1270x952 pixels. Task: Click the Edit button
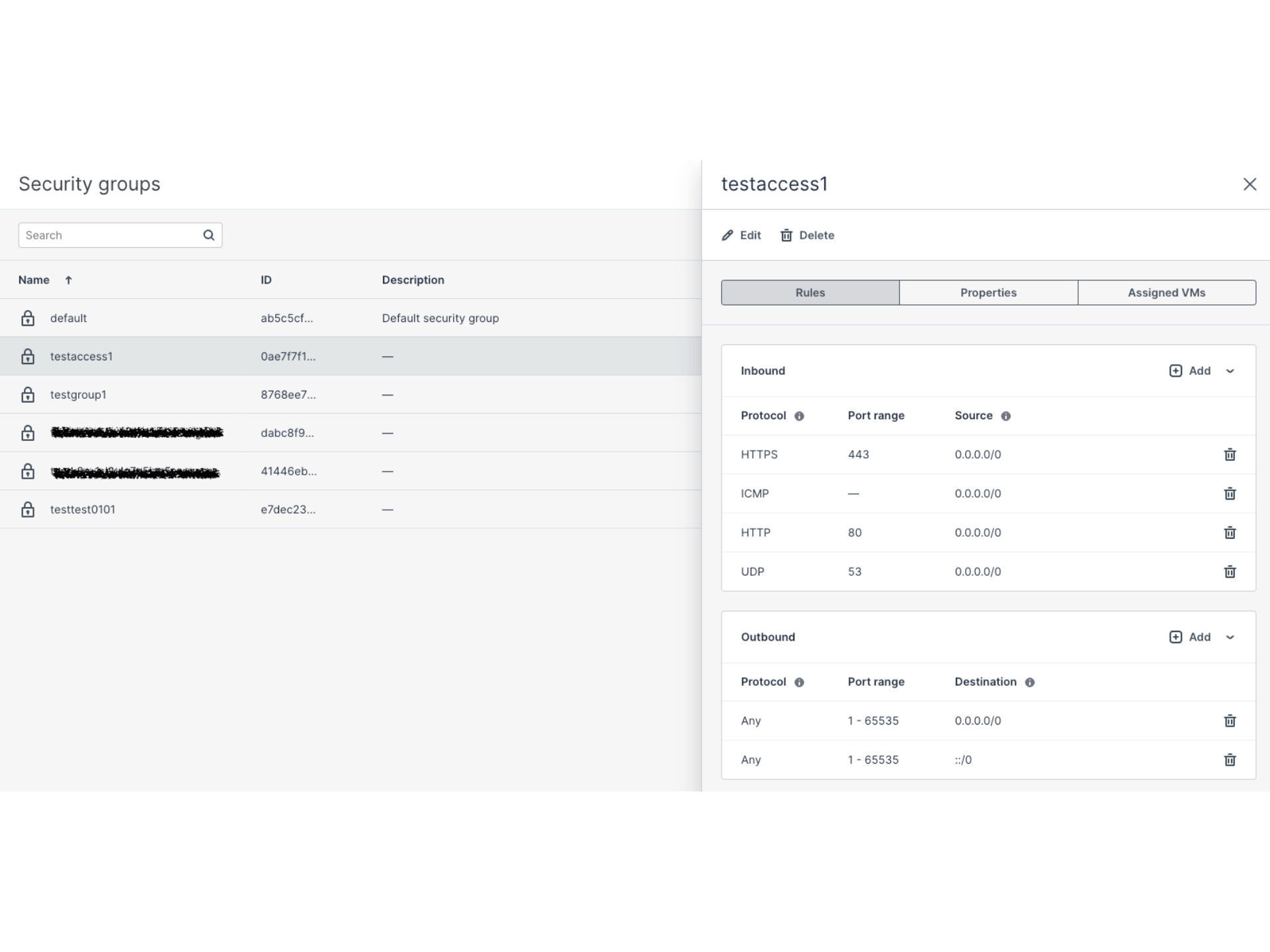741,235
